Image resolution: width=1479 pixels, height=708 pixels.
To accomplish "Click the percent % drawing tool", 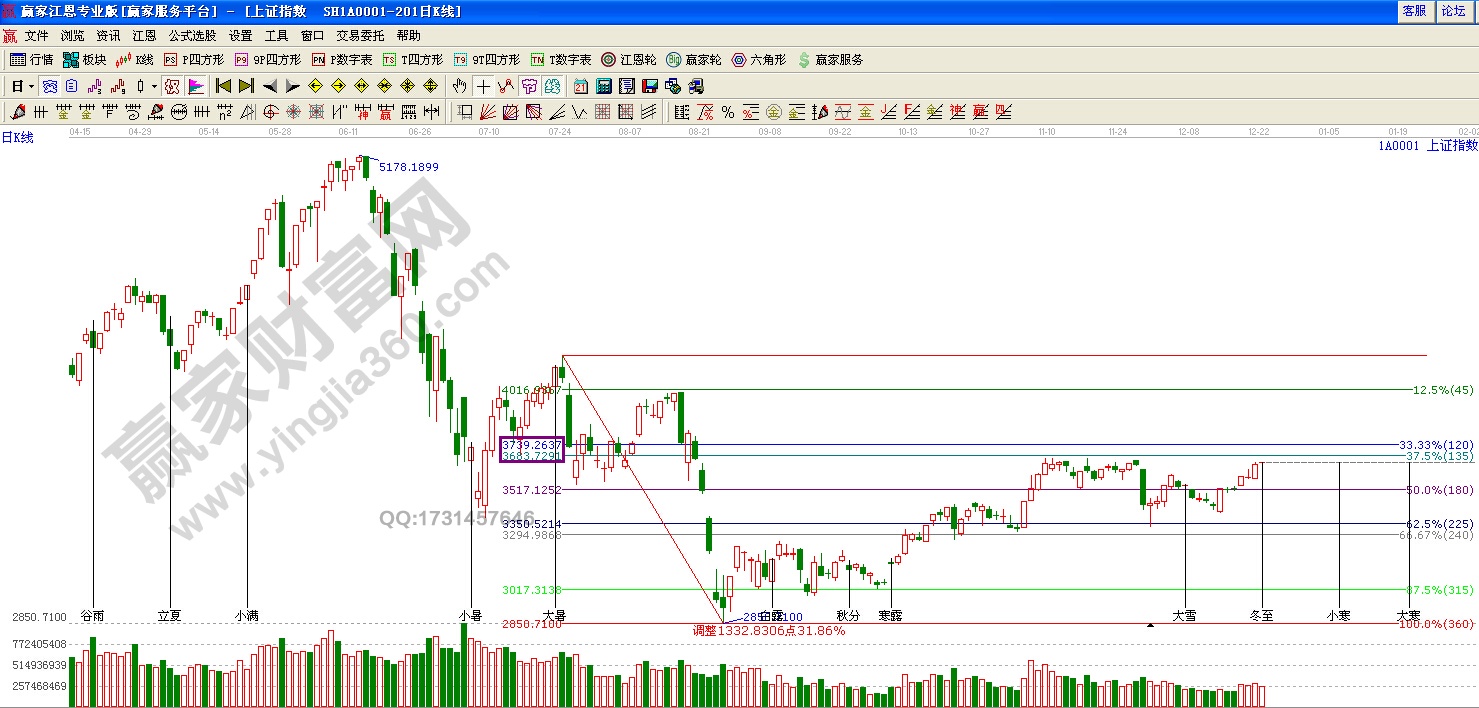I will 727,112.
